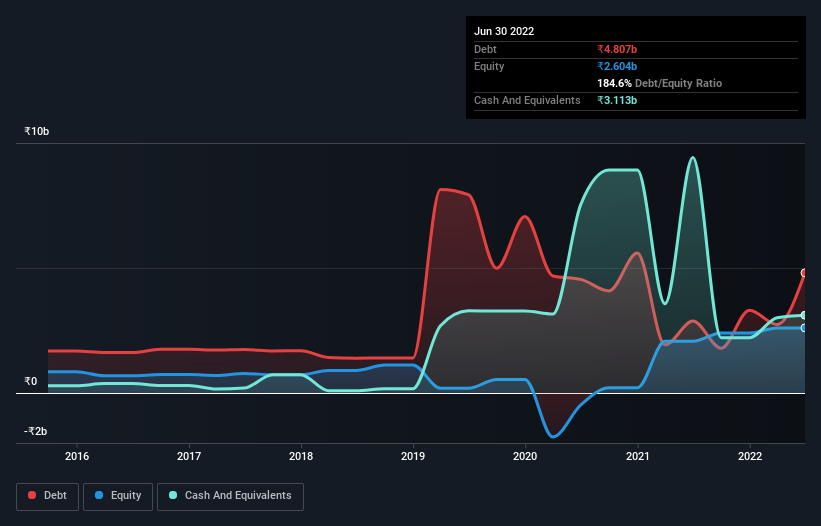Click the Debt label in tooltip
Screen dimensions: 821x526
(485, 49)
